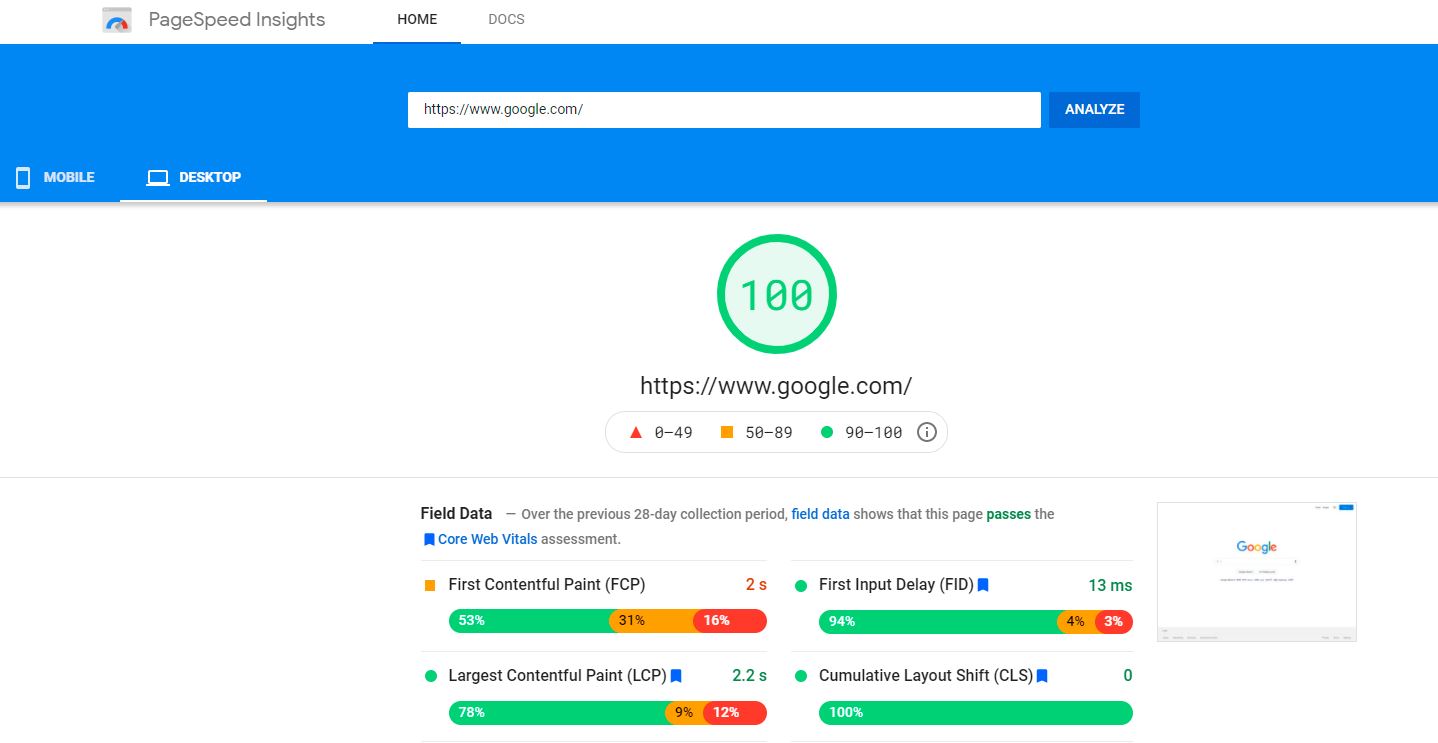The height and width of the screenshot is (743, 1438).
Task: Click the green dot beside Cumulative Layout Shift
Action: tap(801, 677)
